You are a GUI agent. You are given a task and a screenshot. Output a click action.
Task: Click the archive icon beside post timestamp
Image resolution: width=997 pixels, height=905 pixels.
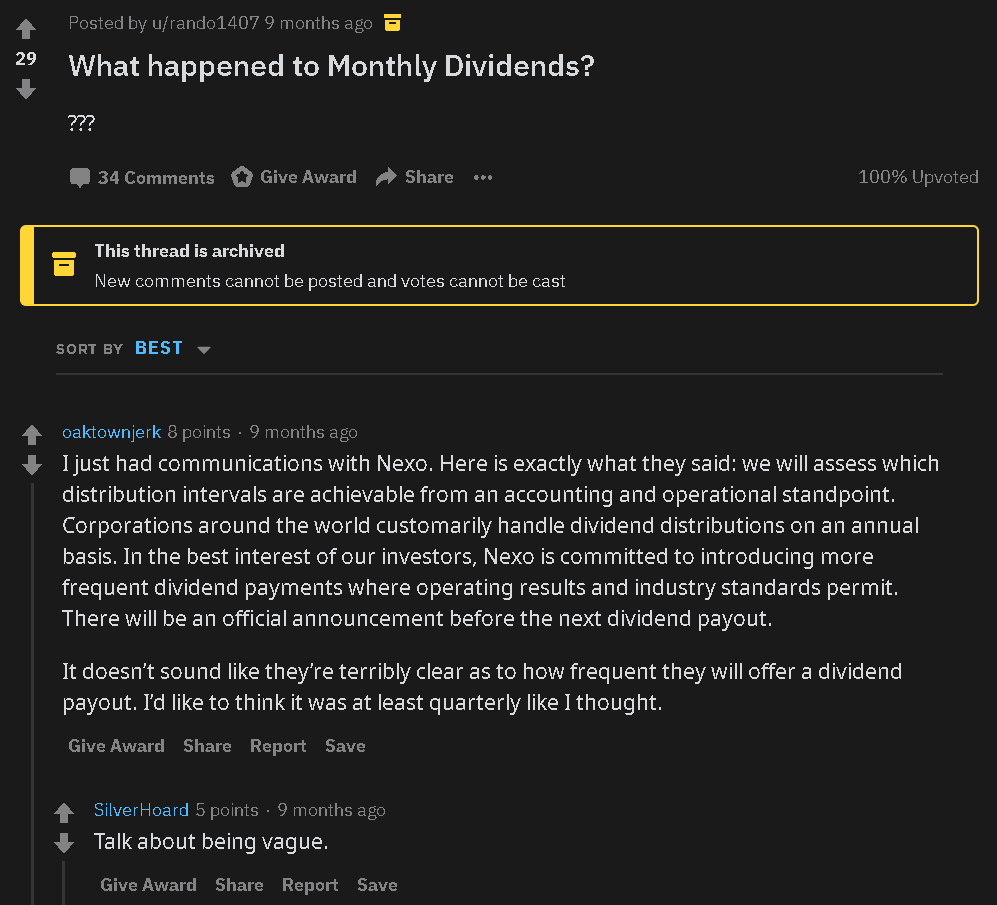pos(392,23)
